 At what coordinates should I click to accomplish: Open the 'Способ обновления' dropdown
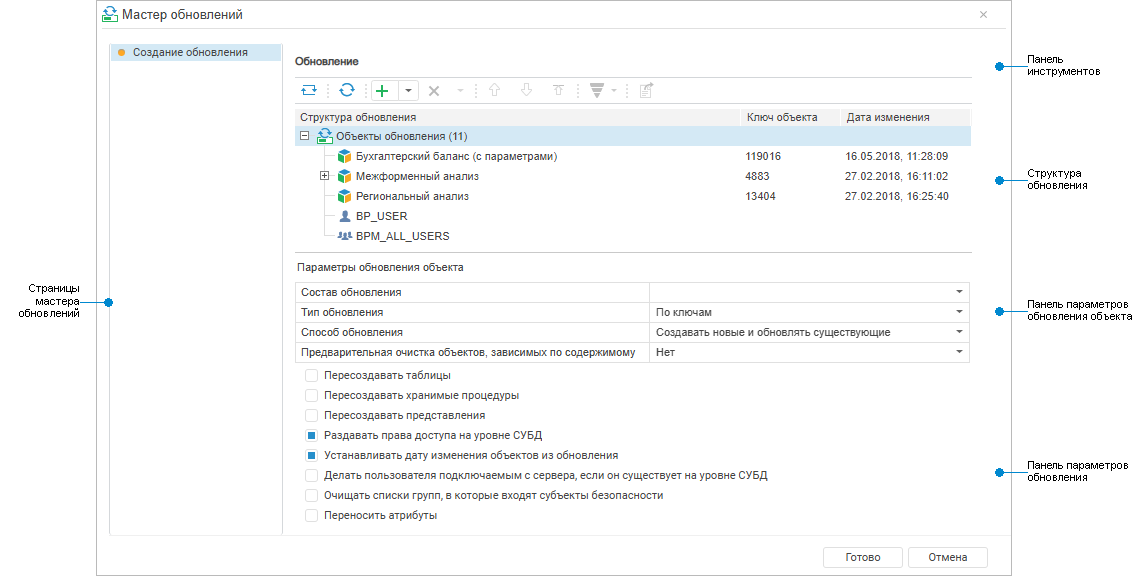click(959, 332)
